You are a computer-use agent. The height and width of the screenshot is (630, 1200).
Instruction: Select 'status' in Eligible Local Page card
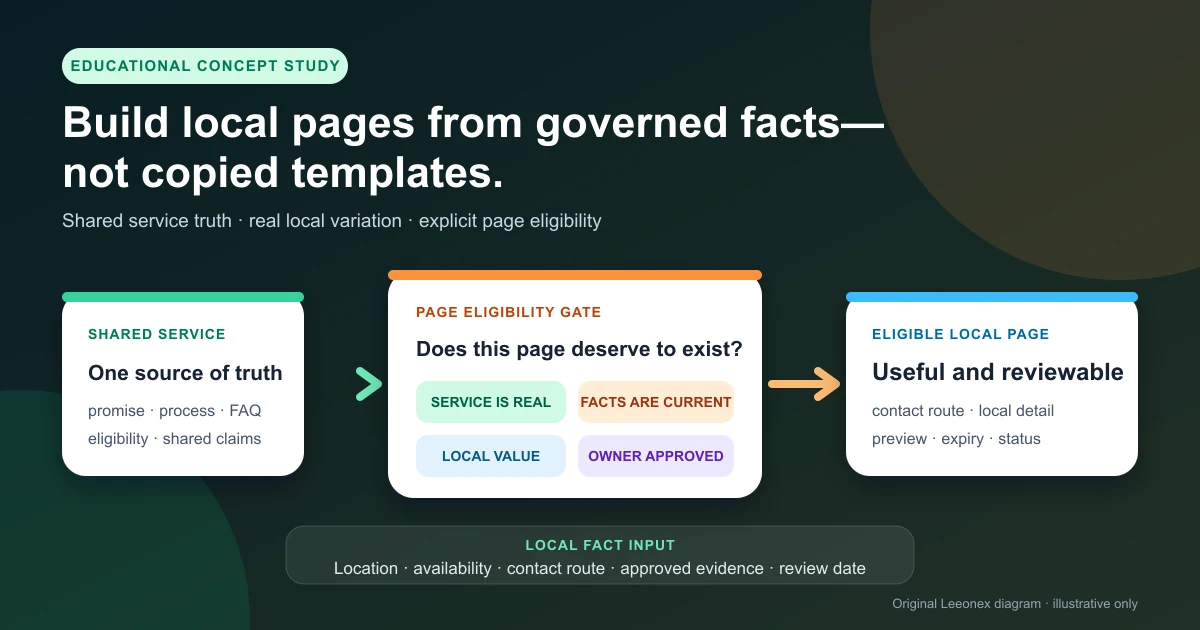click(x=1019, y=439)
